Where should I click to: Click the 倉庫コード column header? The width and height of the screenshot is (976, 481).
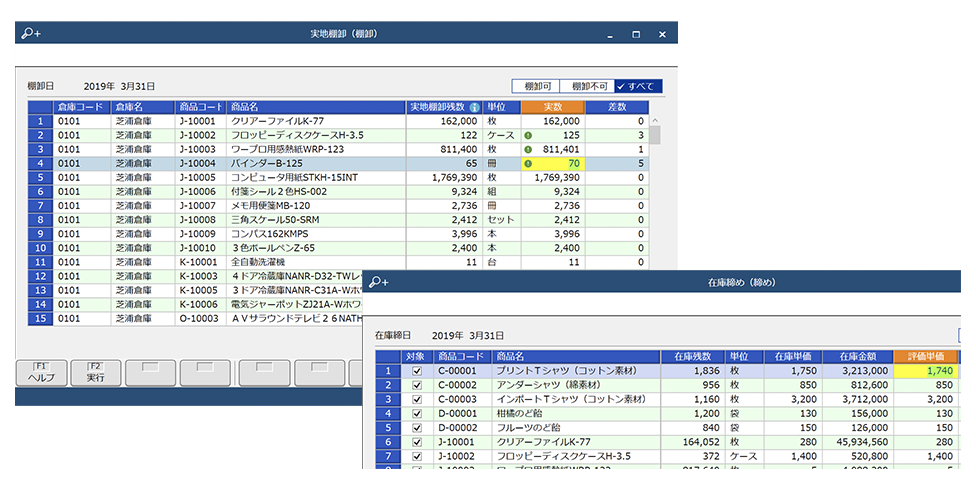pos(83,107)
